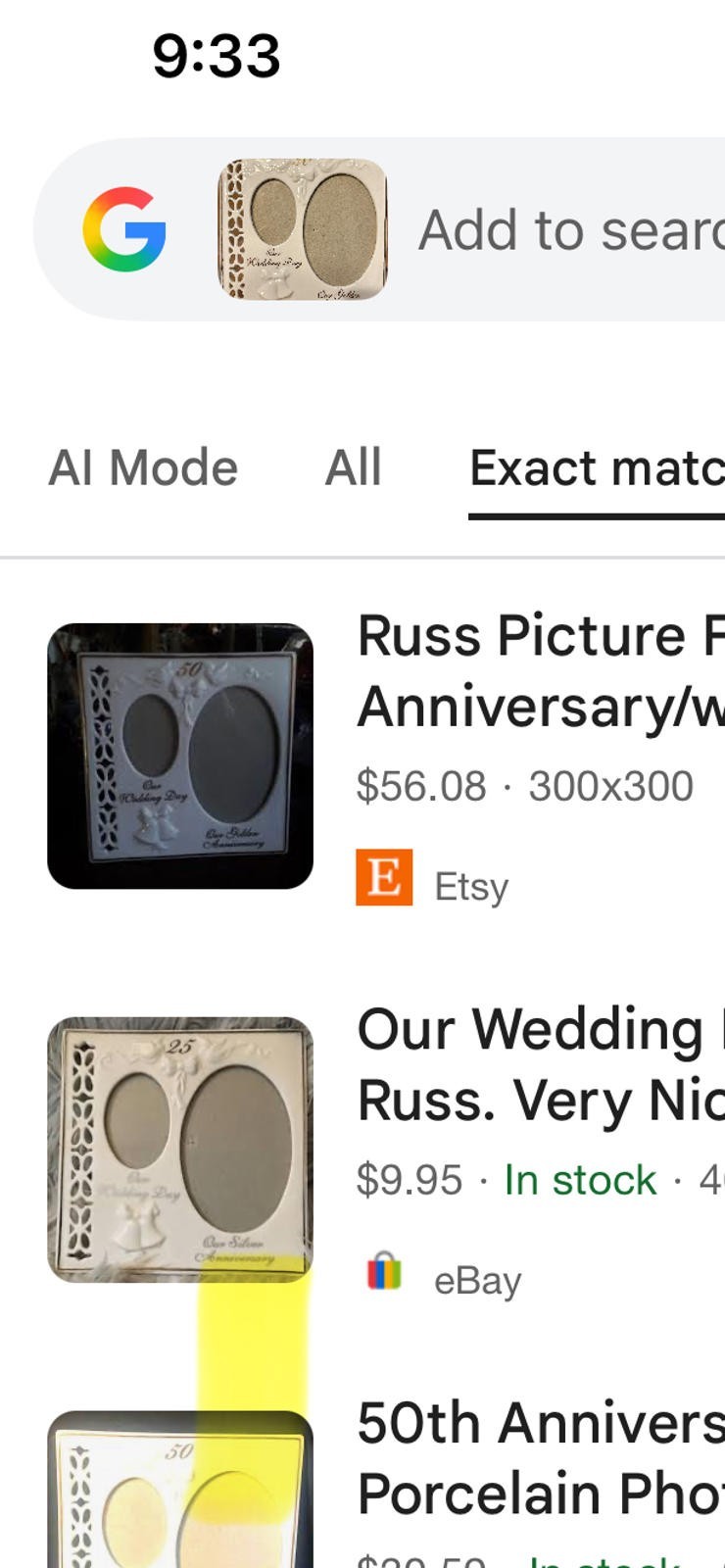
Task: Tap the $56.08 price text
Action: point(421,786)
